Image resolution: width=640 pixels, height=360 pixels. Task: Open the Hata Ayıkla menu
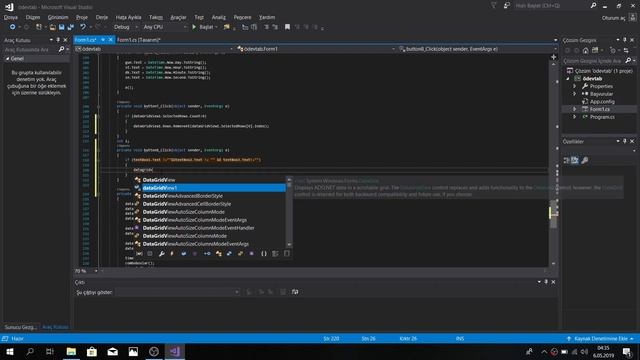[128, 18]
